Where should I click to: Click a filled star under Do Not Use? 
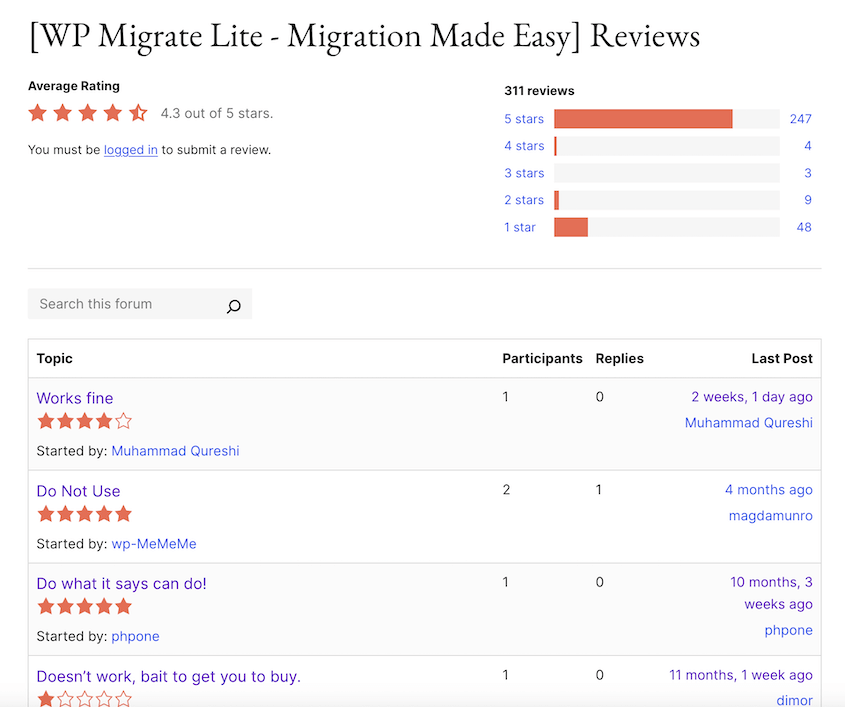point(46,513)
